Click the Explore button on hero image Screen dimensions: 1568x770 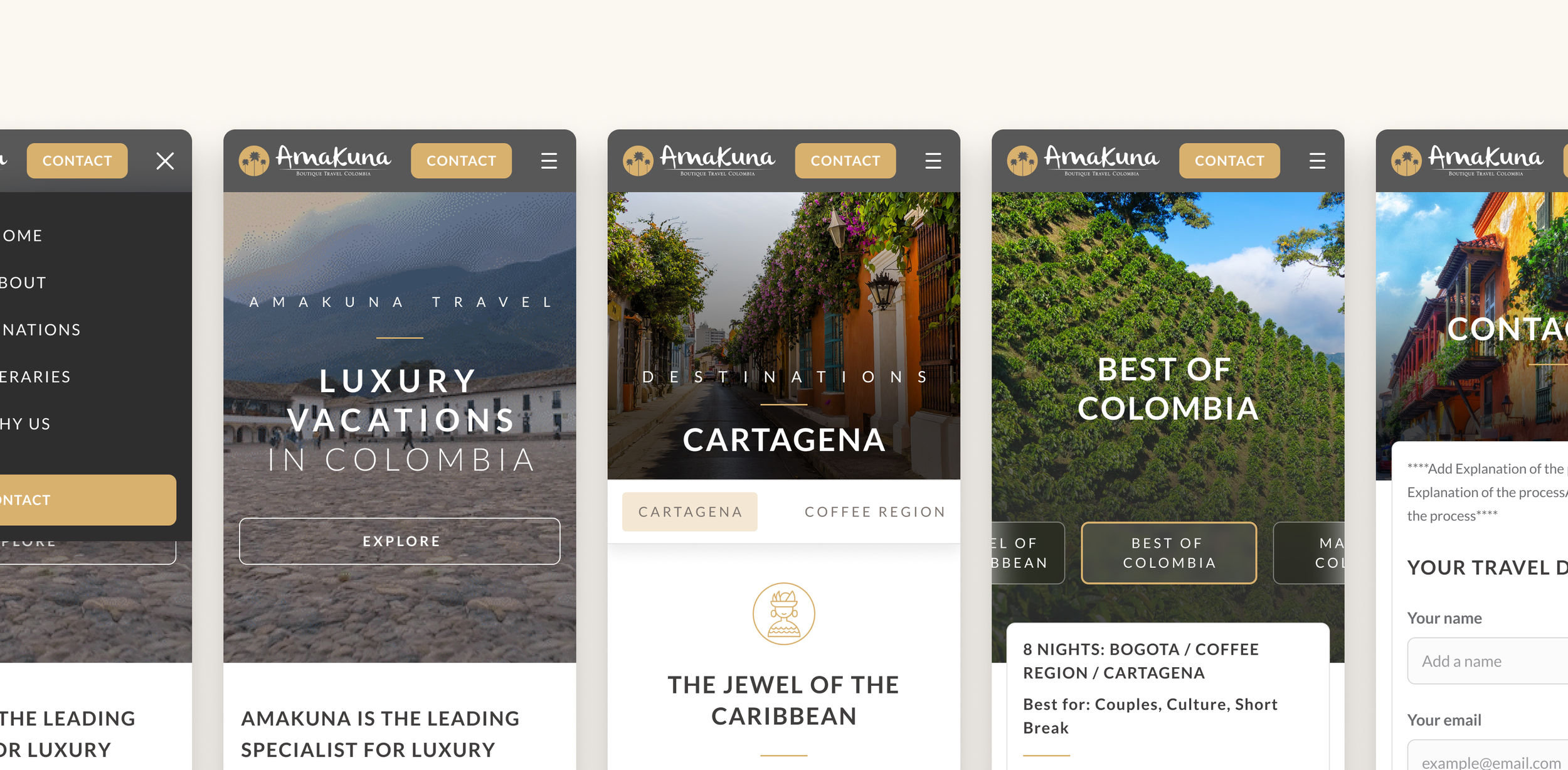point(400,541)
